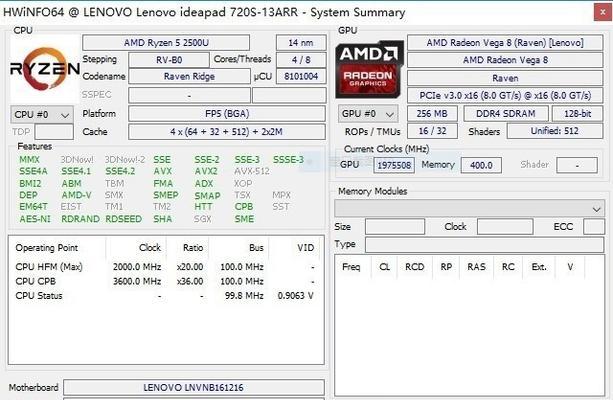This screenshot has width=613, height=400.
Task: Click the RDSEED feature label
Action: [x=124, y=219]
